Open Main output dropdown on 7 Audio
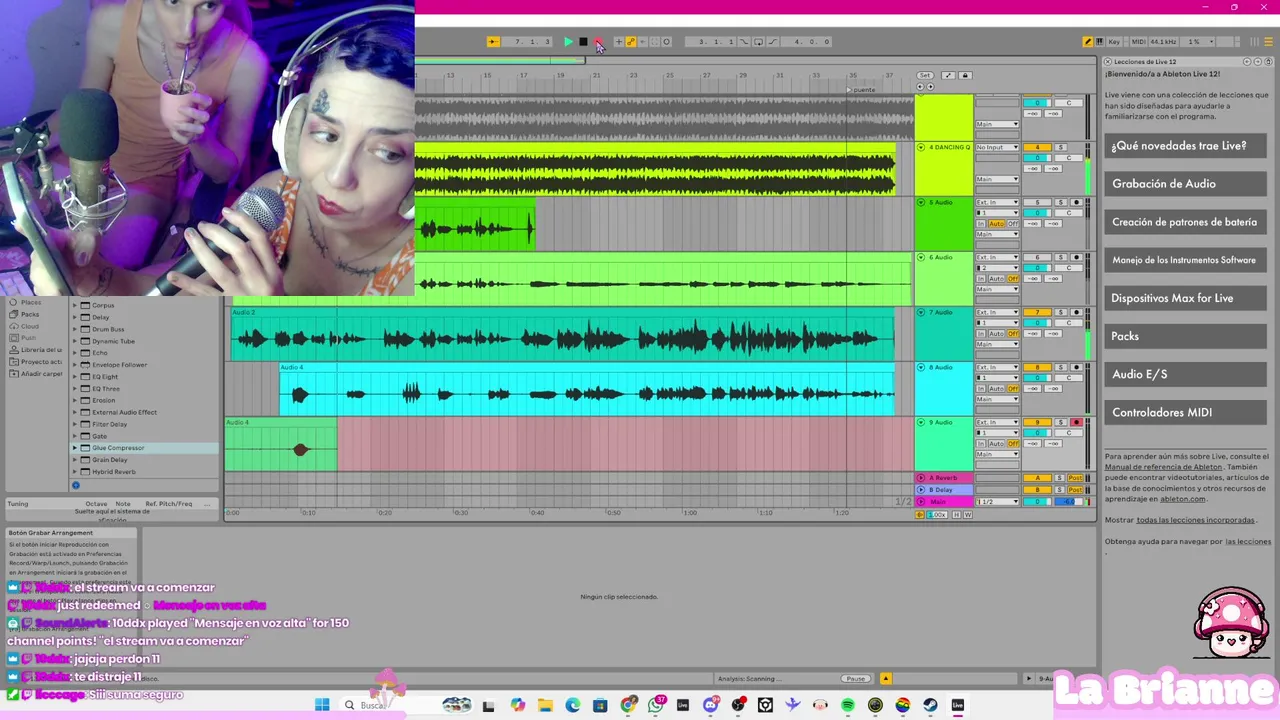 (997, 344)
